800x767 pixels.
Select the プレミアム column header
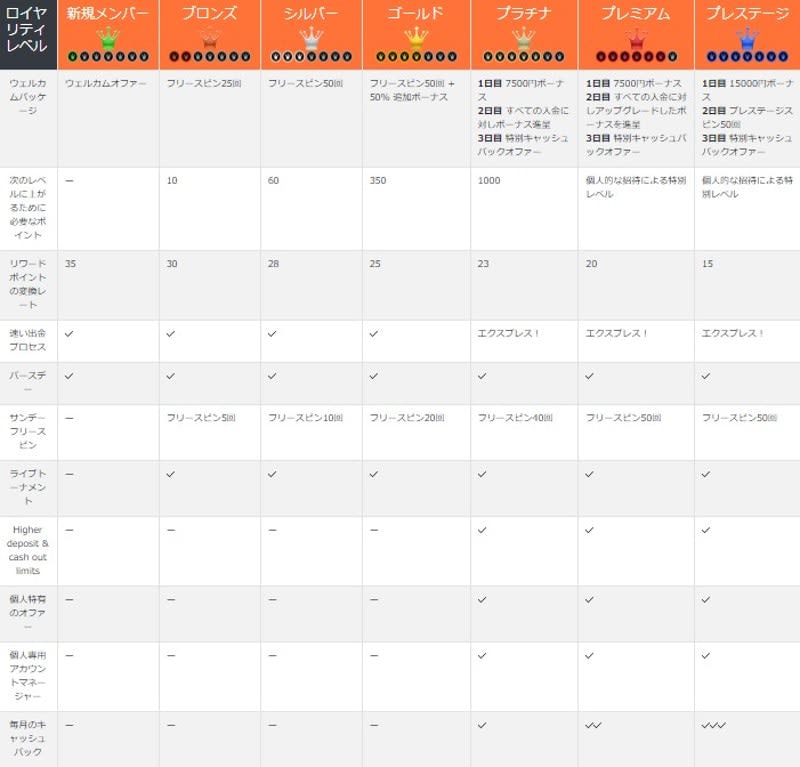[x=636, y=34]
